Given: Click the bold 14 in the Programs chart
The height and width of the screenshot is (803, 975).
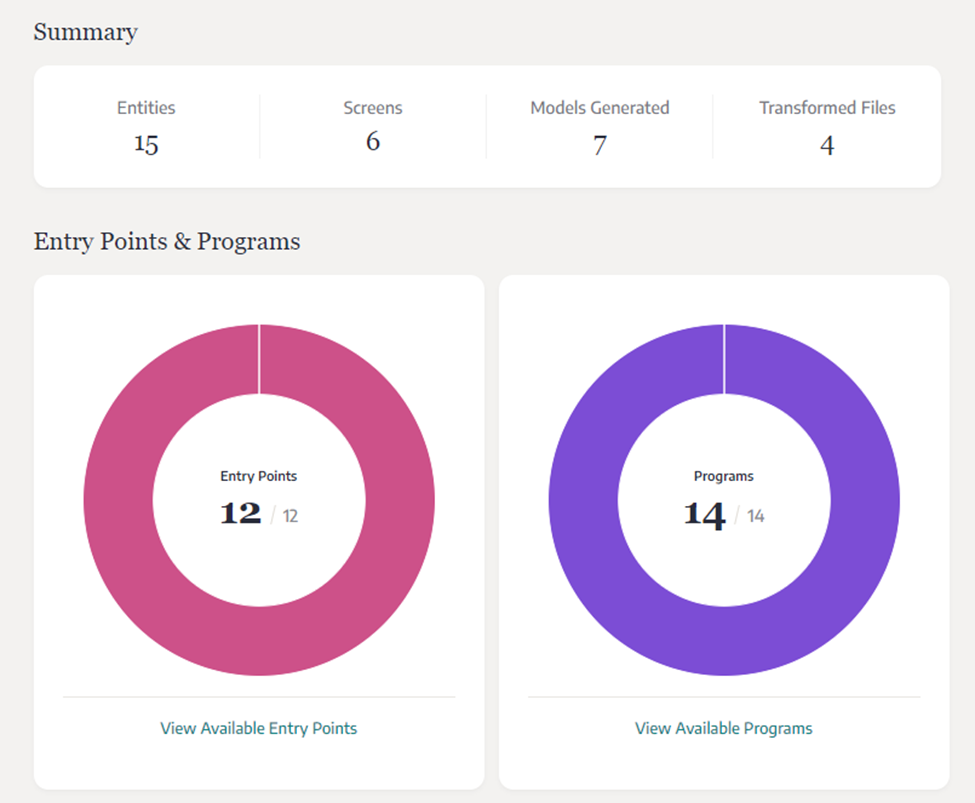Looking at the screenshot, I should coord(704,514).
